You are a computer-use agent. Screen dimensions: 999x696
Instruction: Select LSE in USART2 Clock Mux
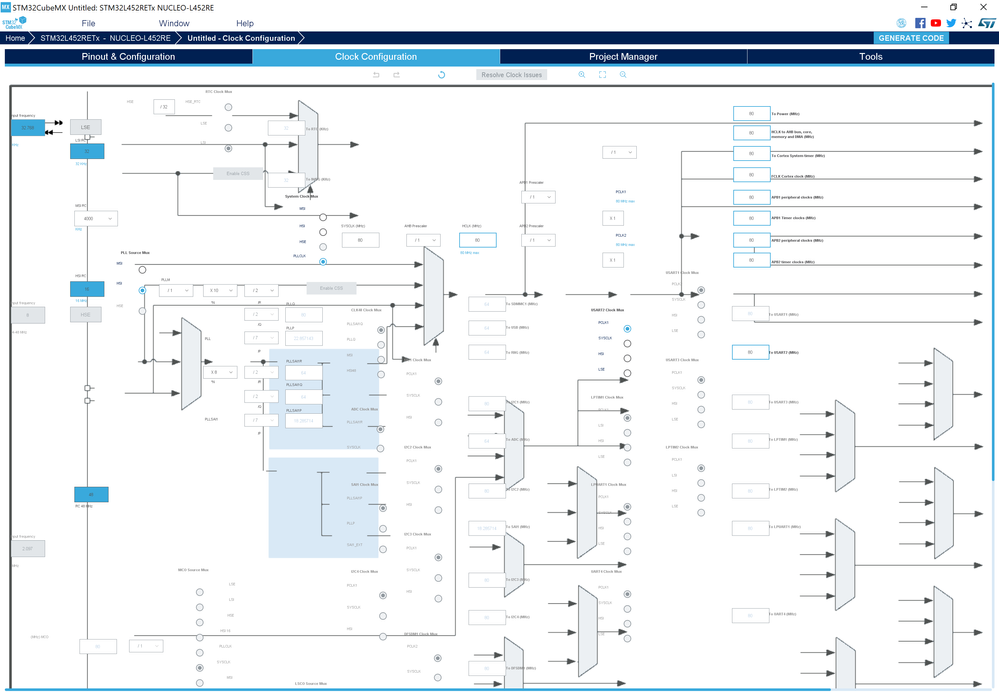[627, 373]
